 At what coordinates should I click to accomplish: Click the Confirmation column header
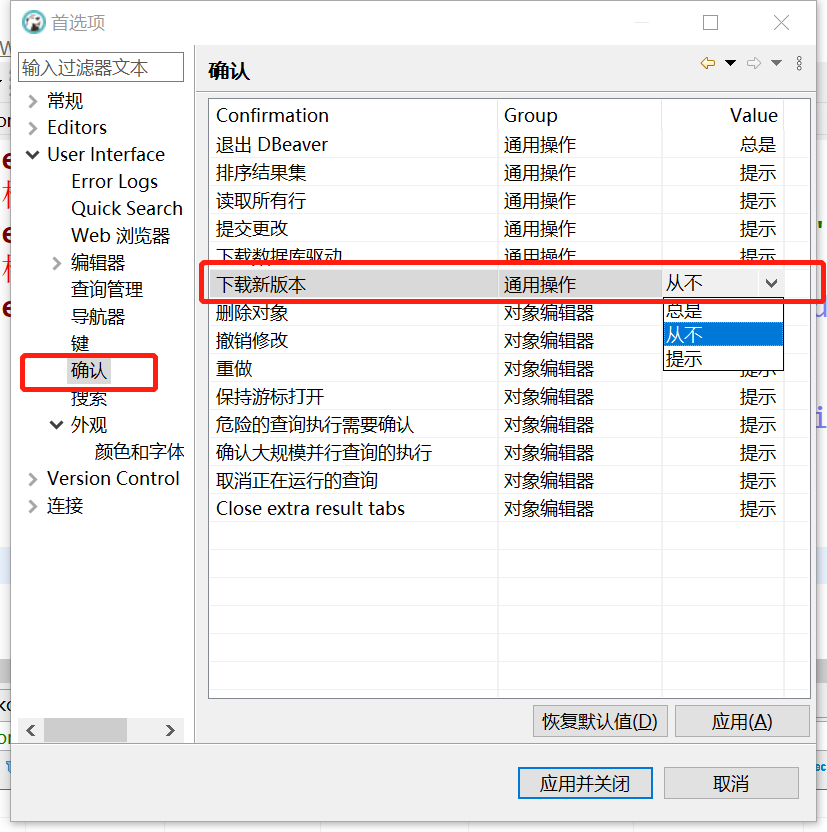point(353,115)
